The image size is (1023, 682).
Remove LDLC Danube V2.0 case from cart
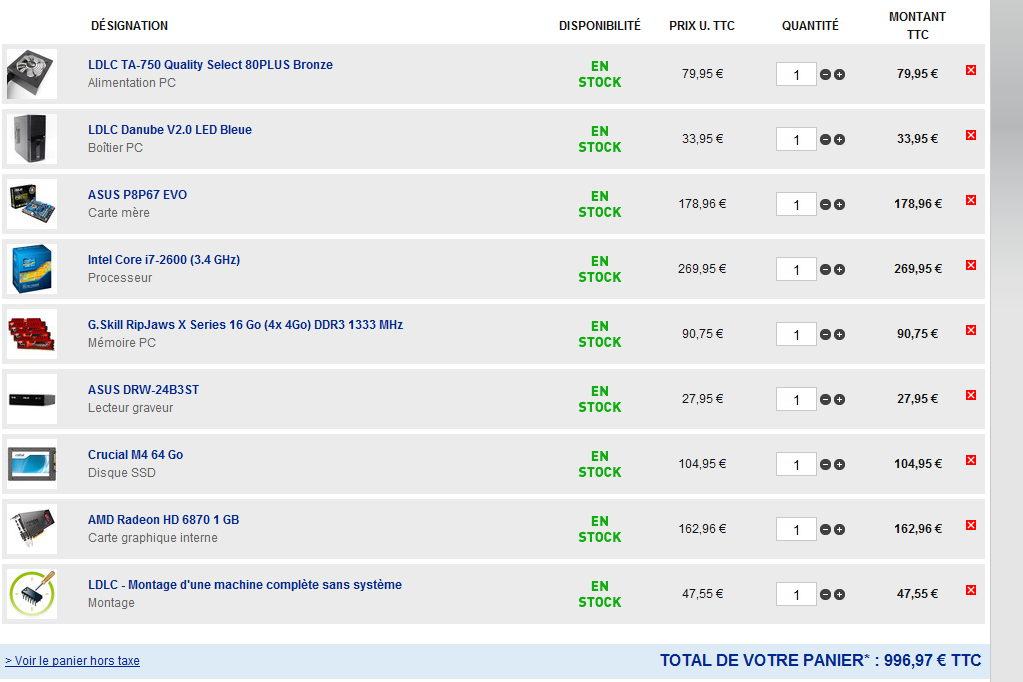971,135
